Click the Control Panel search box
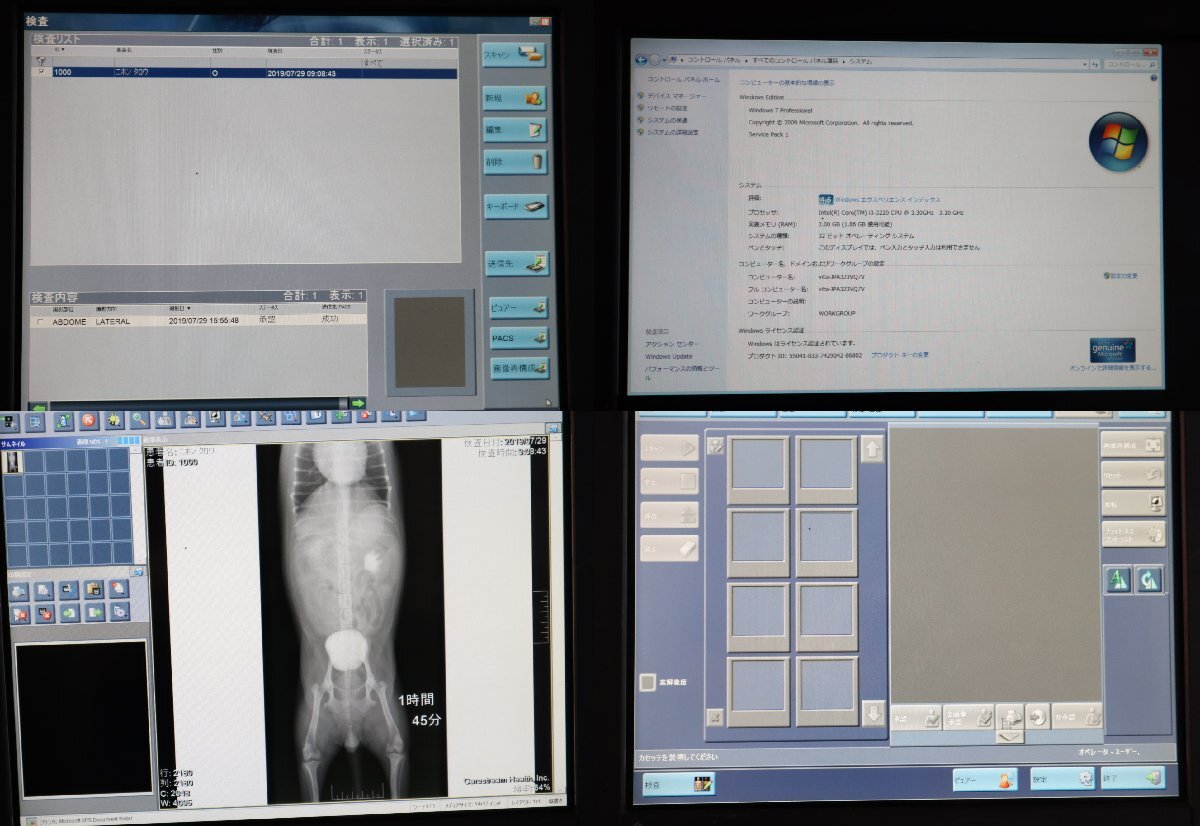 click(x=1130, y=64)
